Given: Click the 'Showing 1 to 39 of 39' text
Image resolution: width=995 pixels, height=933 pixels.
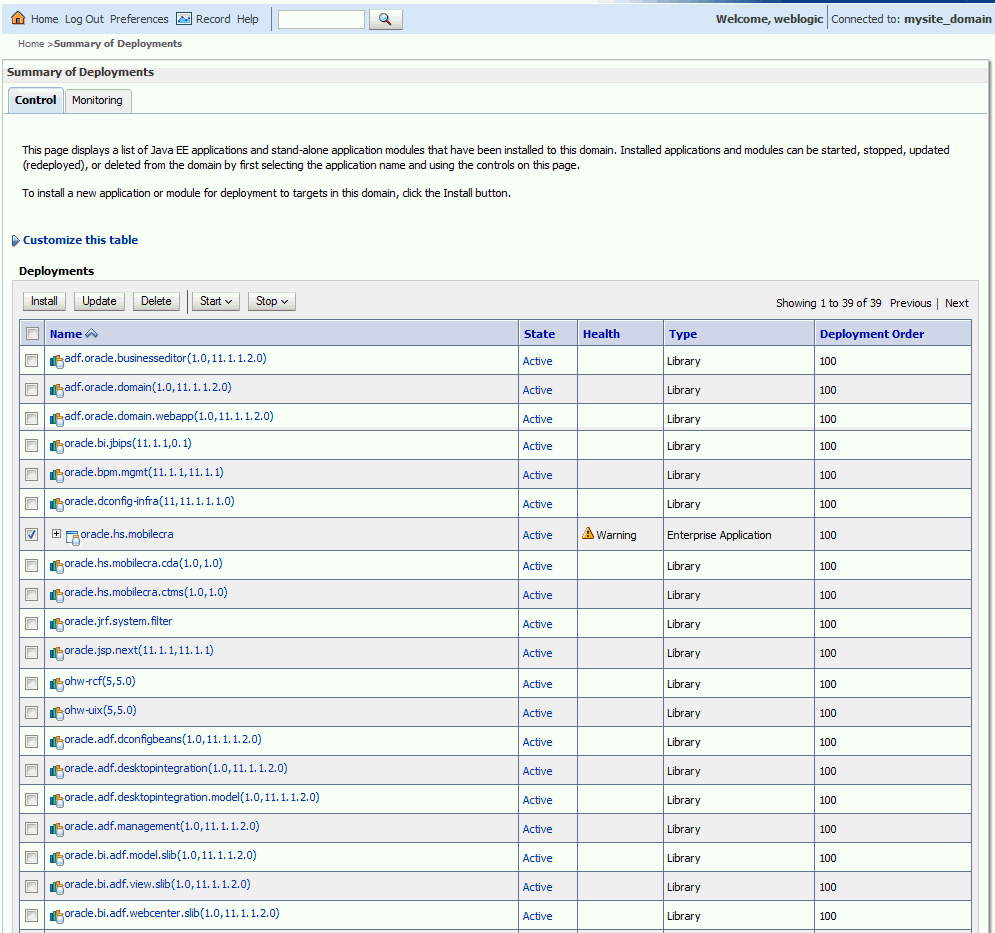Looking at the screenshot, I should [829, 303].
